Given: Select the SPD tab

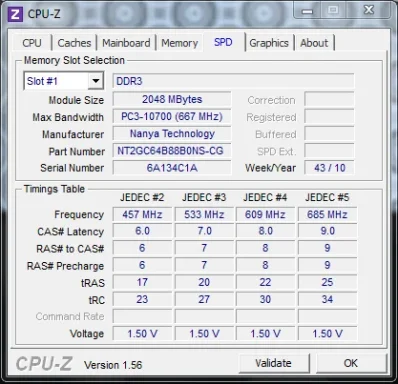Looking at the screenshot, I should point(223,42).
